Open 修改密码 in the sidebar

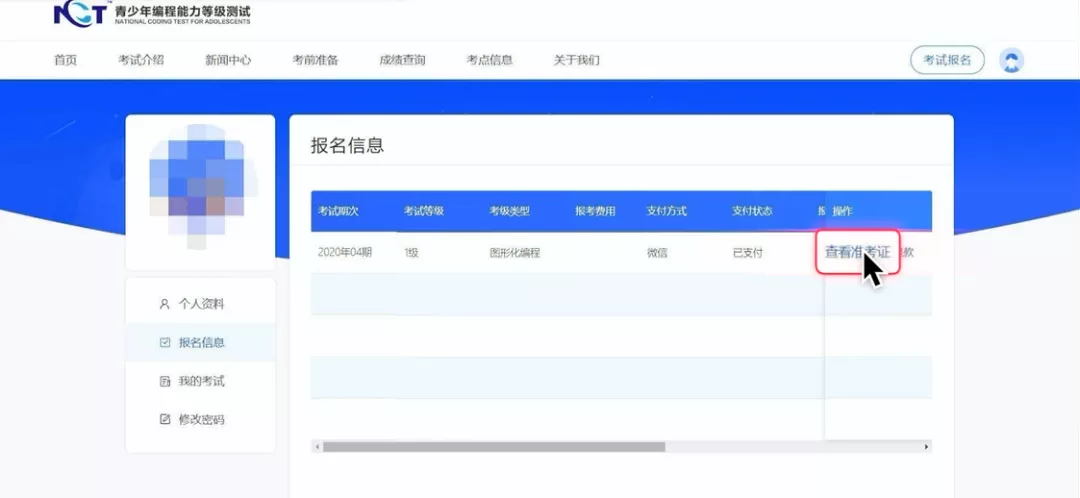click(x=200, y=419)
